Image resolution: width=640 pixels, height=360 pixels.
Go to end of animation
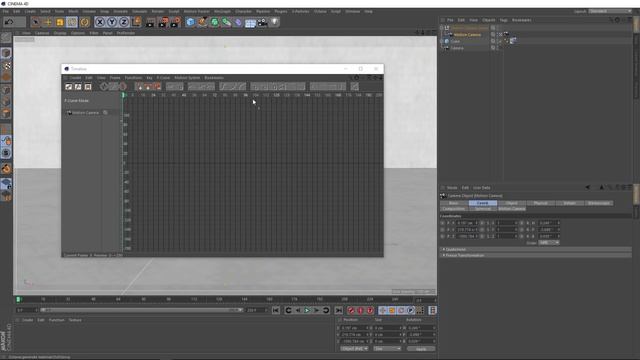(338, 311)
